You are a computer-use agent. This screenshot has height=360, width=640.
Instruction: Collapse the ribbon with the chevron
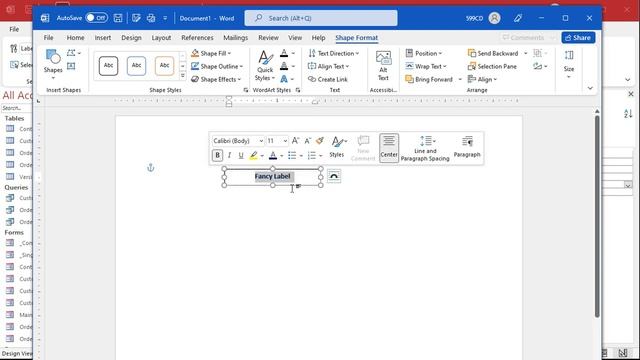point(590,88)
